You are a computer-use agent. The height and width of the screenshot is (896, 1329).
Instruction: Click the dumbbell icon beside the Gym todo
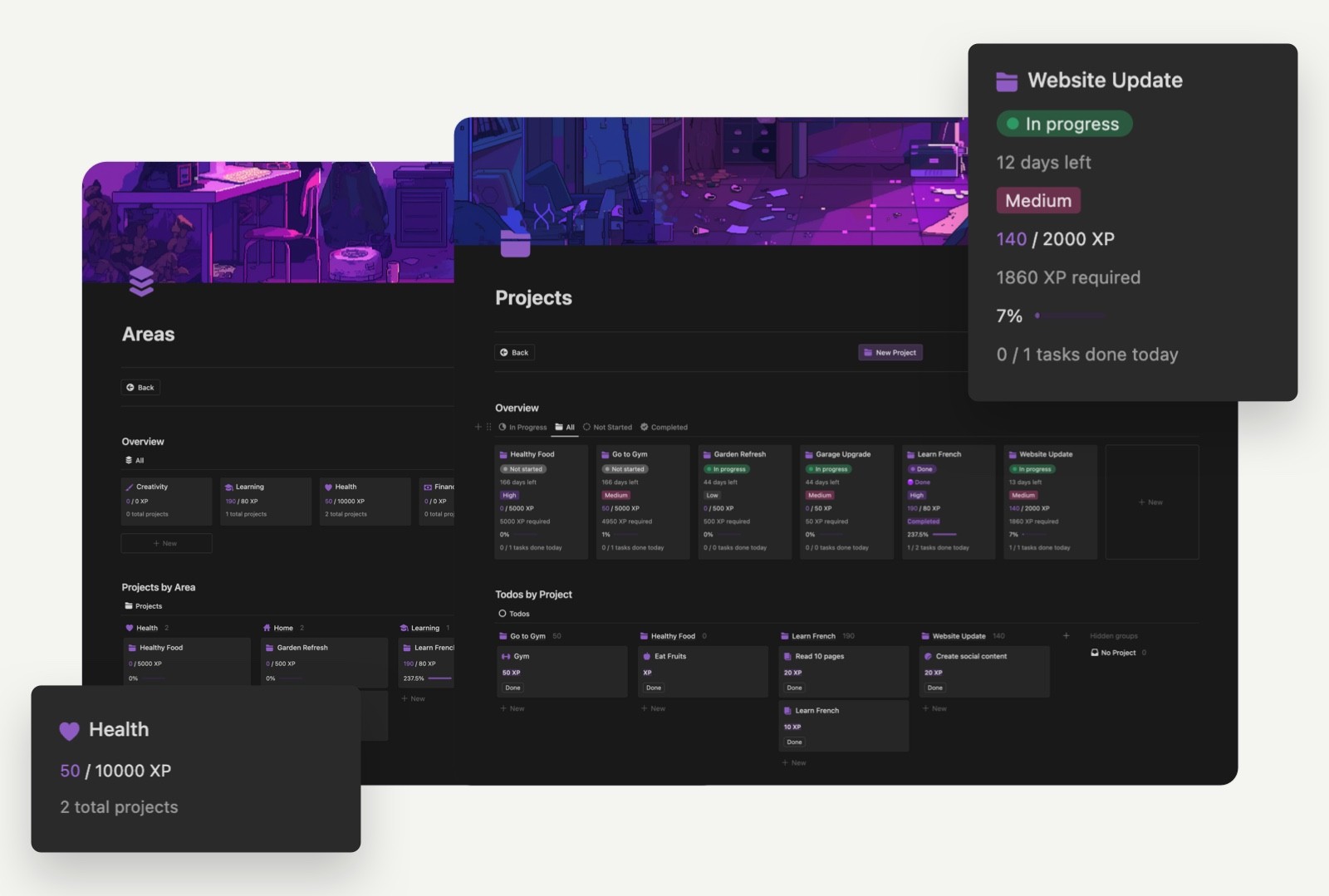pyautogui.click(x=506, y=656)
